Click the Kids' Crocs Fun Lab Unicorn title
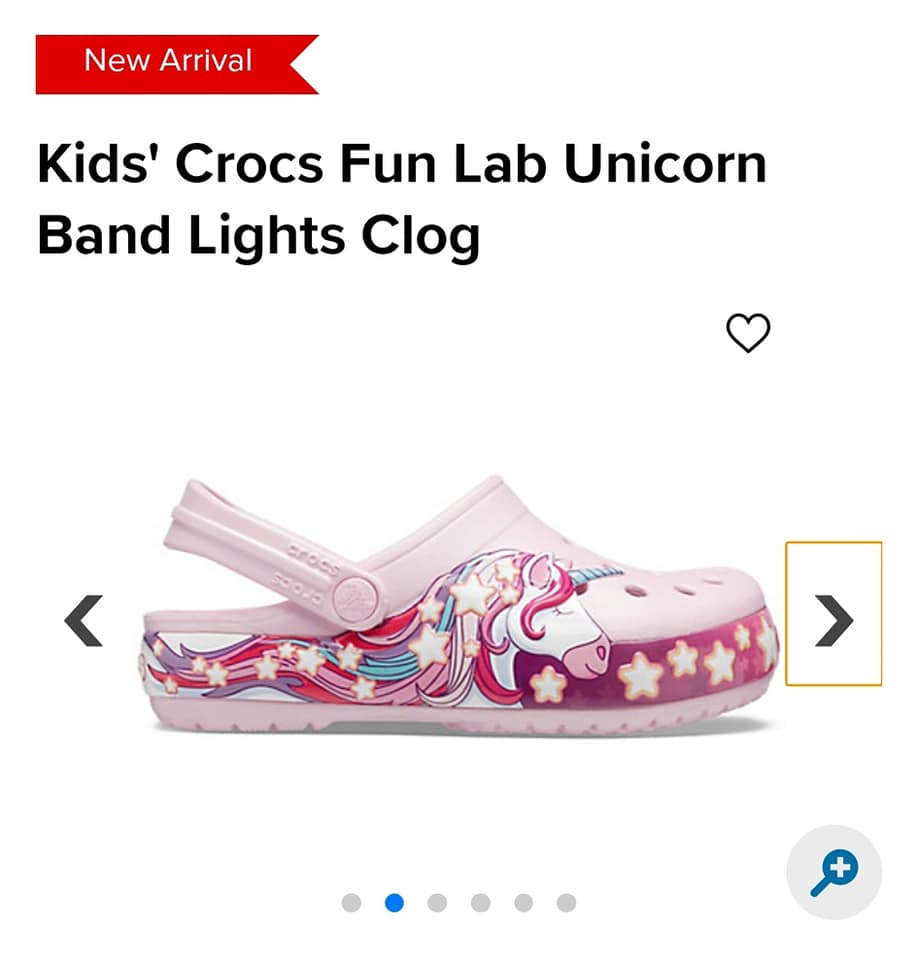 (x=402, y=163)
